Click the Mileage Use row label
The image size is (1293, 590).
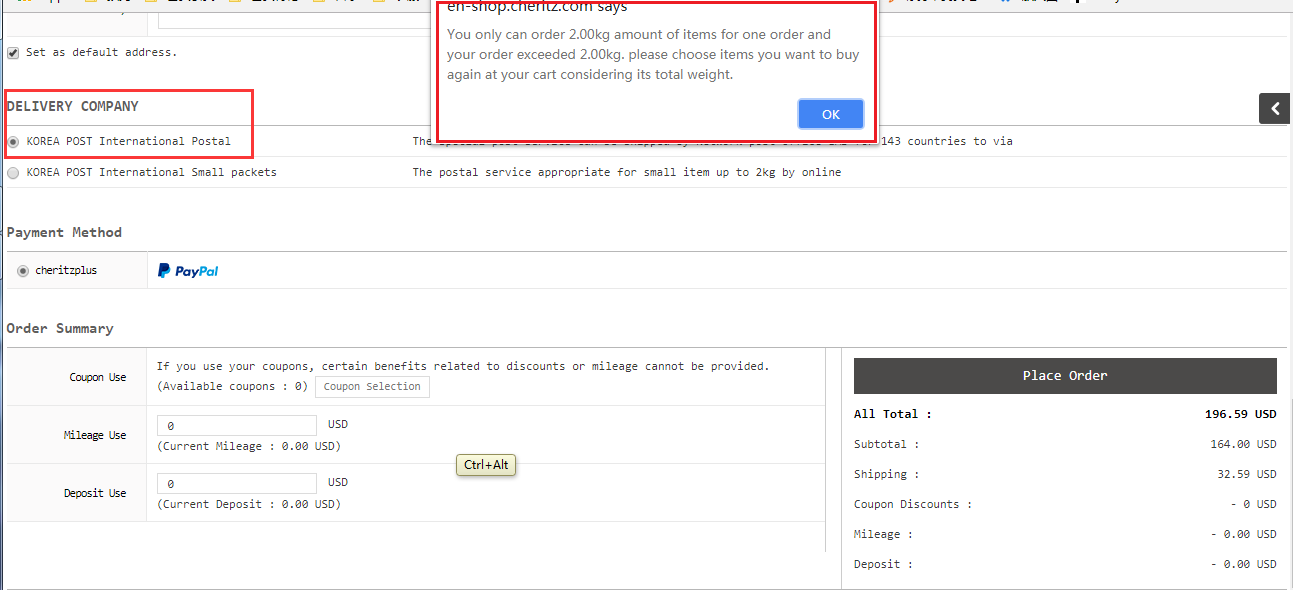(x=95, y=436)
